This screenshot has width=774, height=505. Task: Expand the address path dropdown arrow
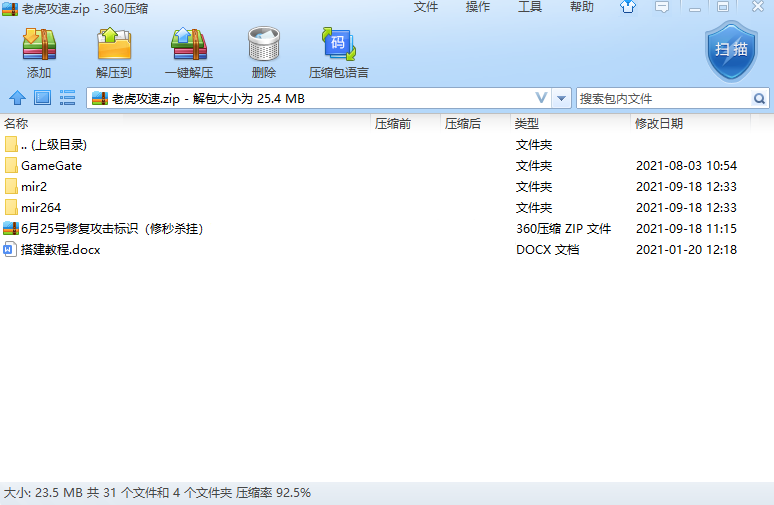562,99
